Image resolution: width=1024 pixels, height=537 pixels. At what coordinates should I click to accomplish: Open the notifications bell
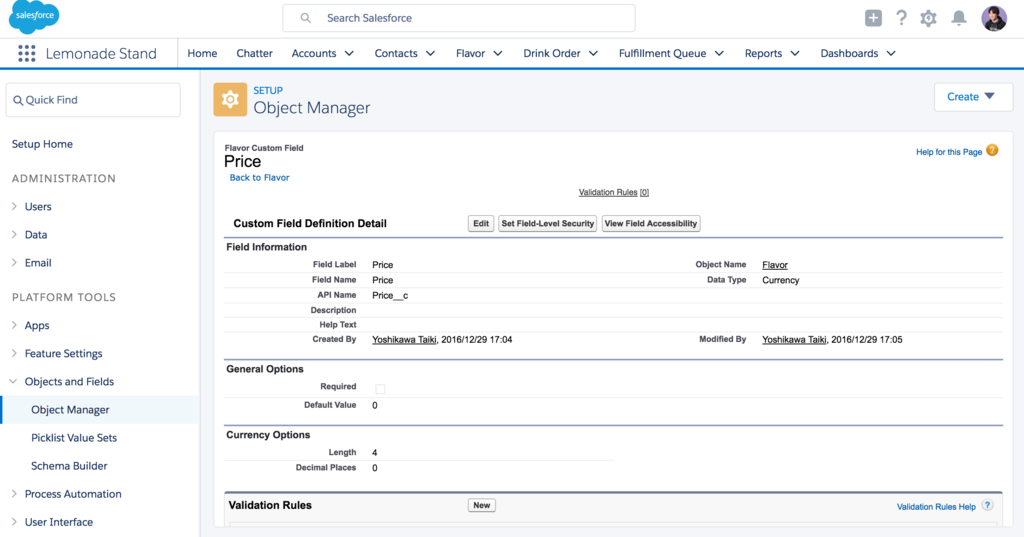pyautogui.click(x=959, y=18)
